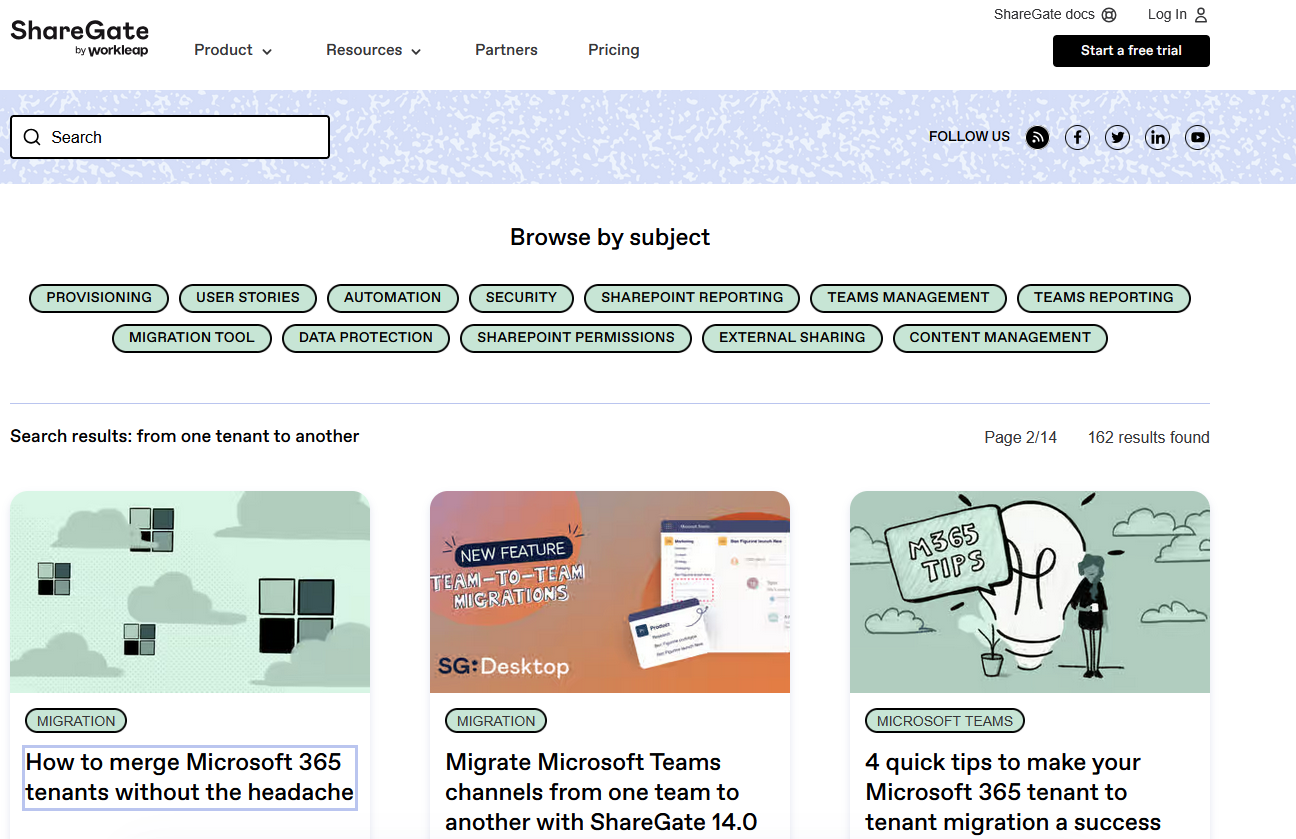Open article on merging Microsoft 365 tenants

[190, 777]
